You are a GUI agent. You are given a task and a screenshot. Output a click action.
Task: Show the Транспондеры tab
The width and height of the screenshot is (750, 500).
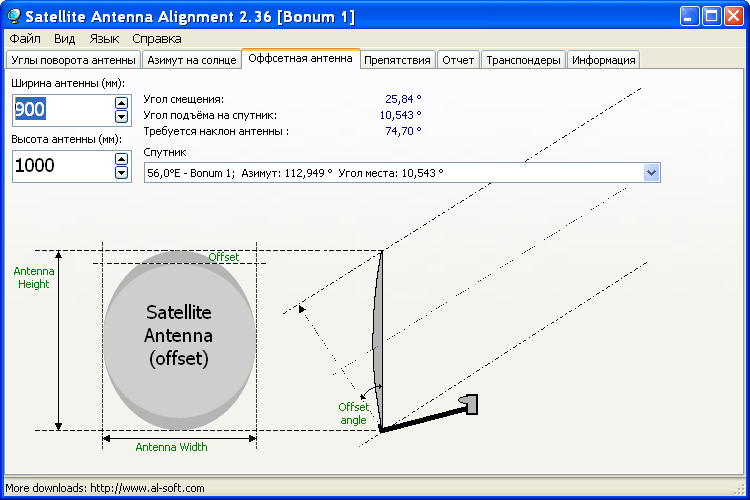[x=523, y=60]
